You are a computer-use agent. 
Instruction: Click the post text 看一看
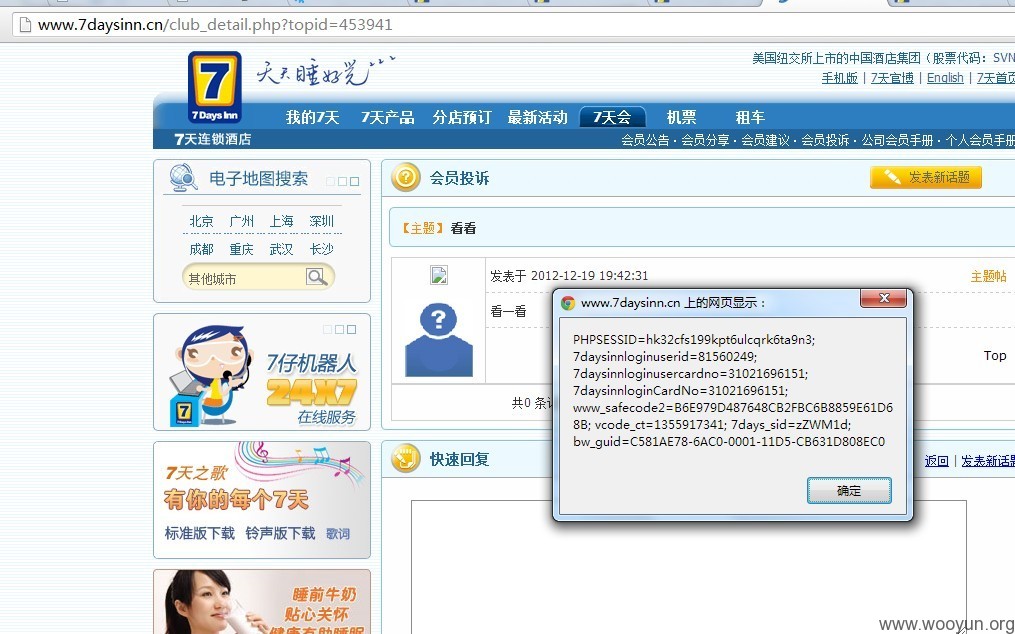508,311
